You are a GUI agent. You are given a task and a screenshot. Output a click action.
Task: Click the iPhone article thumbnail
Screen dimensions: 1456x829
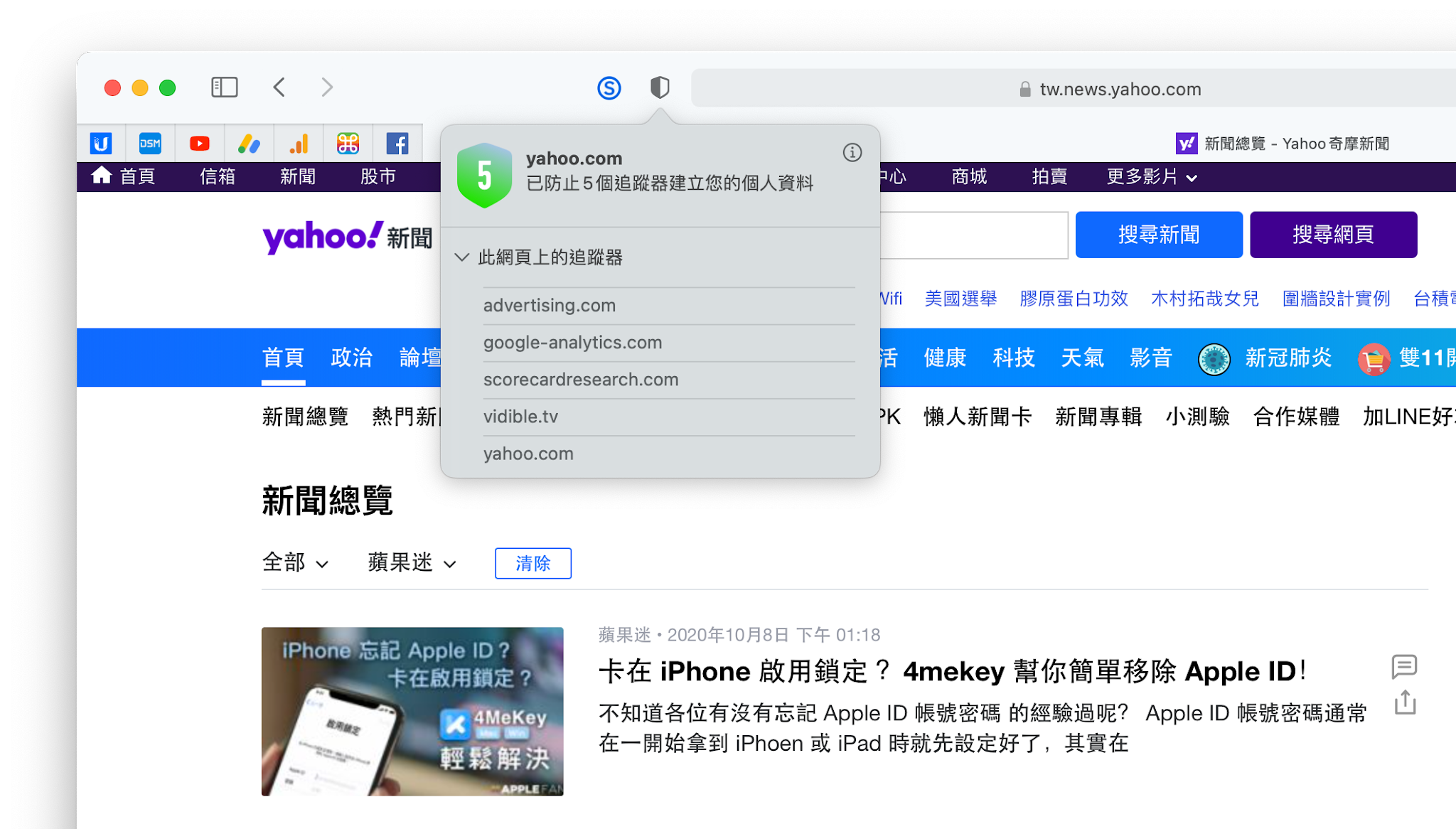(412, 711)
